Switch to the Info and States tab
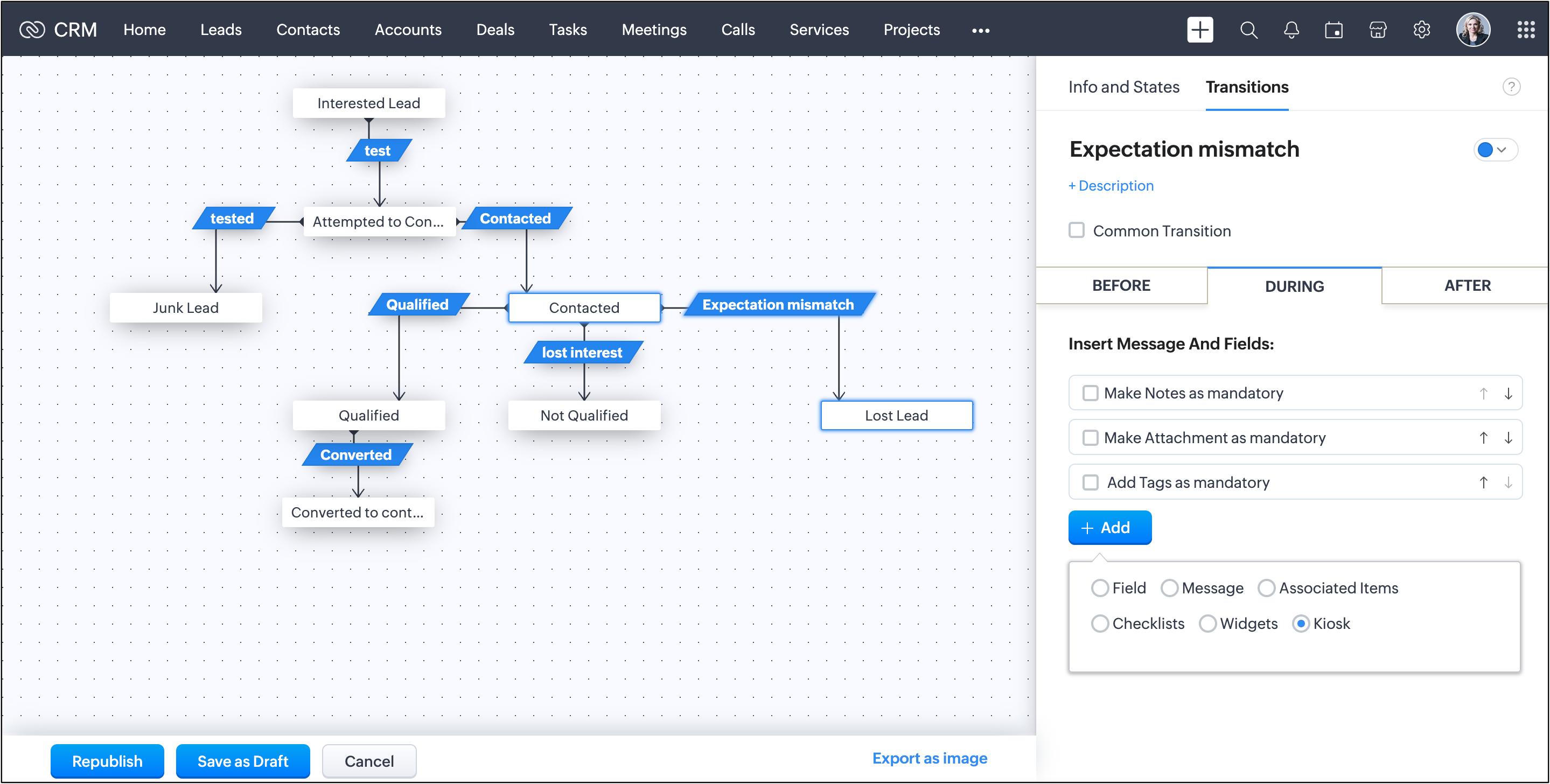This screenshot has width=1550, height=784. point(1123,87)
